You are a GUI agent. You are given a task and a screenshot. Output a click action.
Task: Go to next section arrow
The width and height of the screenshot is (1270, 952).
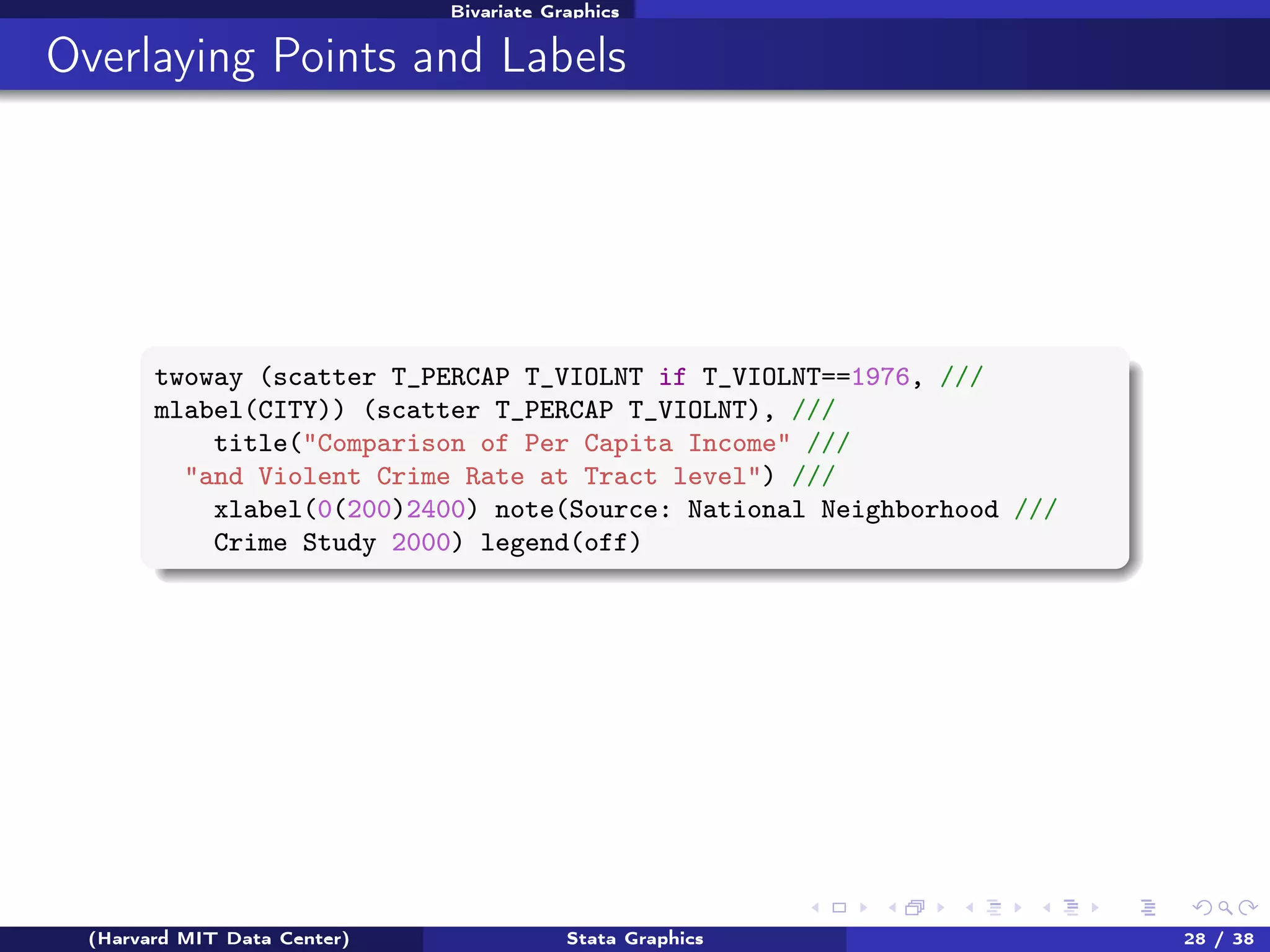pos(1095,908)
